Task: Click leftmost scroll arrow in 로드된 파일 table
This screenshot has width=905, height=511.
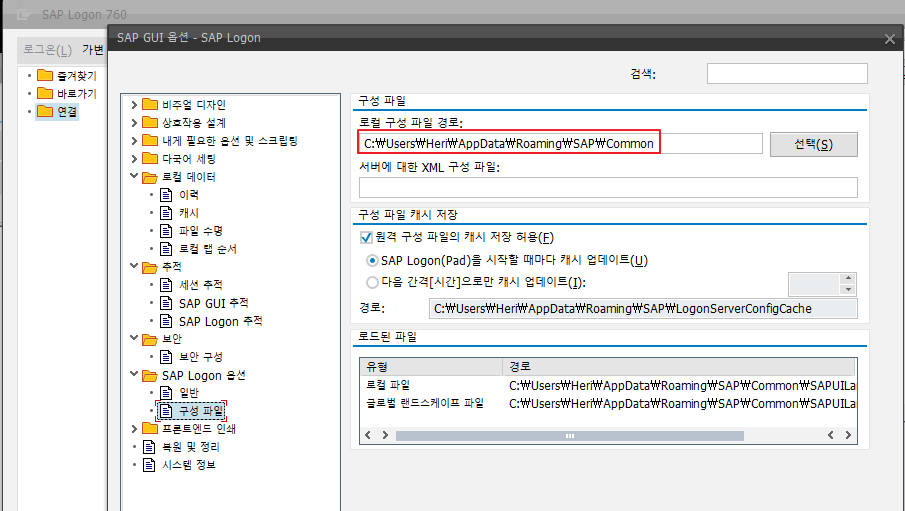Action: 368,435
